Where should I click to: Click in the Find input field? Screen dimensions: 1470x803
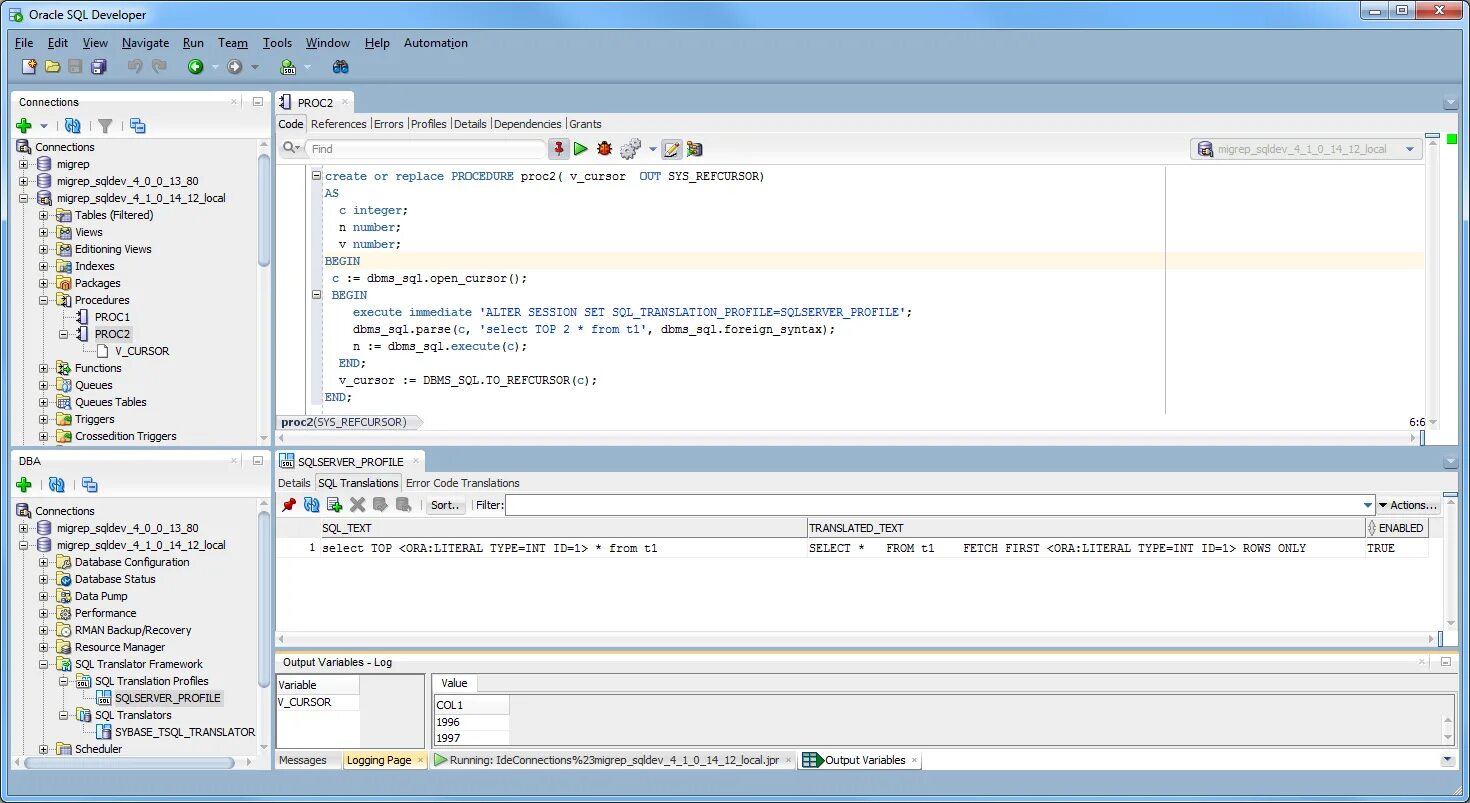(425, 148)
